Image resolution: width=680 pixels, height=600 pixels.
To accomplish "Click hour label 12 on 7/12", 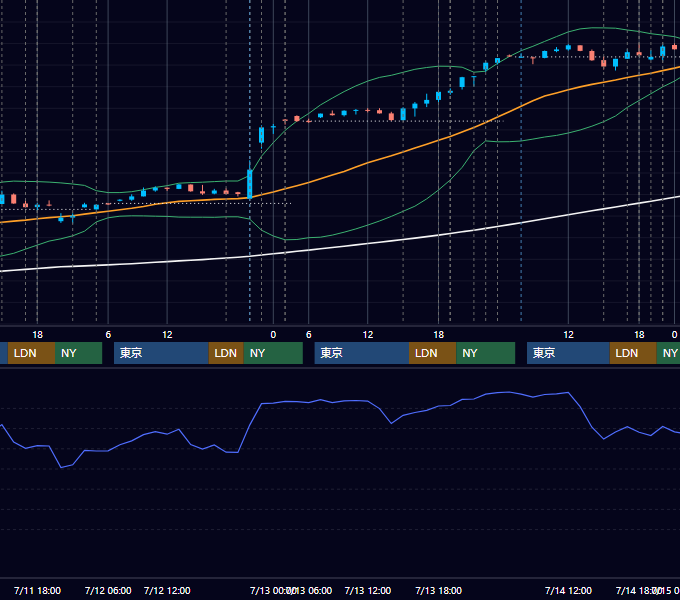I will point(167,335).
